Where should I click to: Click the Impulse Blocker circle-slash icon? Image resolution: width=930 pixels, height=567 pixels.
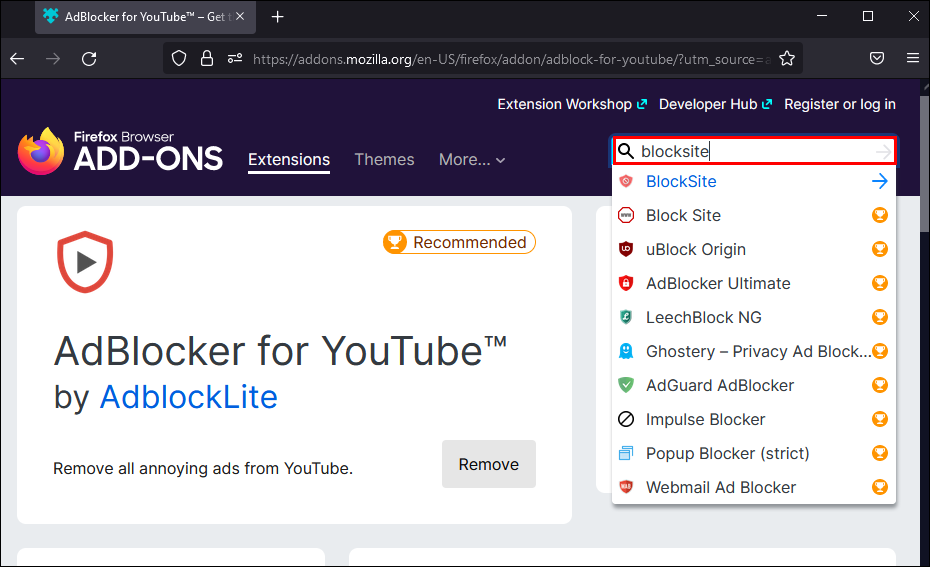[x=626, y=419]
